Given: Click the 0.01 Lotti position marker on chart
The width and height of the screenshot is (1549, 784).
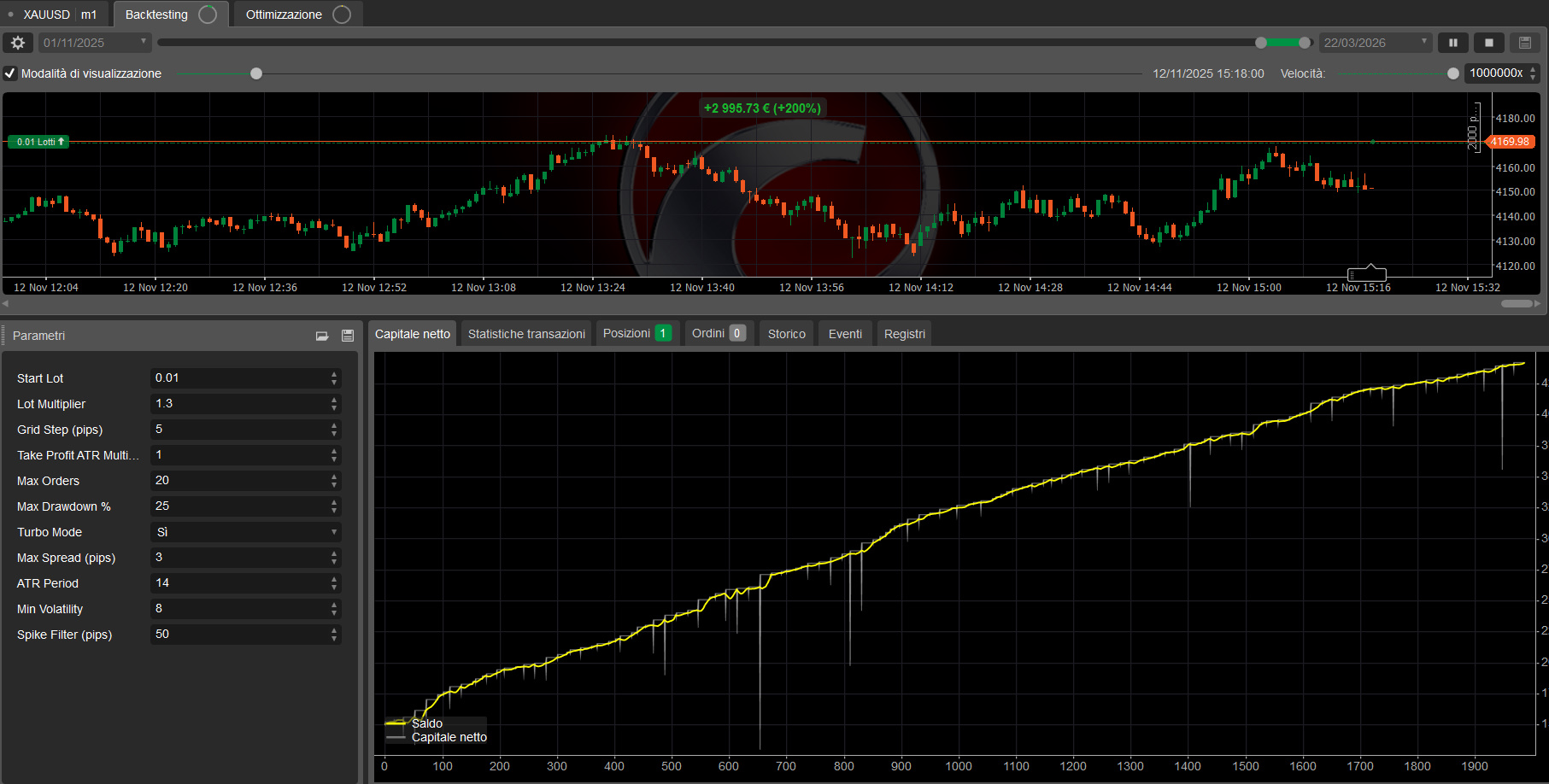Looking at the screenshot, I should click(38, 142).
